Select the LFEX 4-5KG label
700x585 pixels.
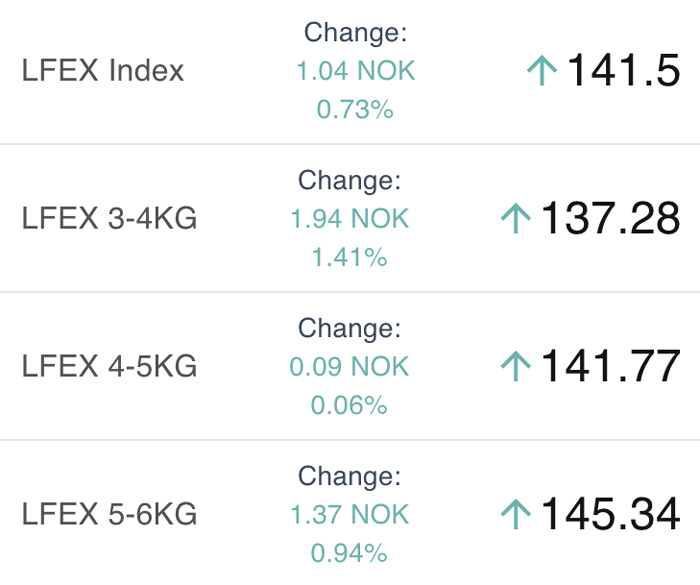pyautogui.click(x=109, y=366)
